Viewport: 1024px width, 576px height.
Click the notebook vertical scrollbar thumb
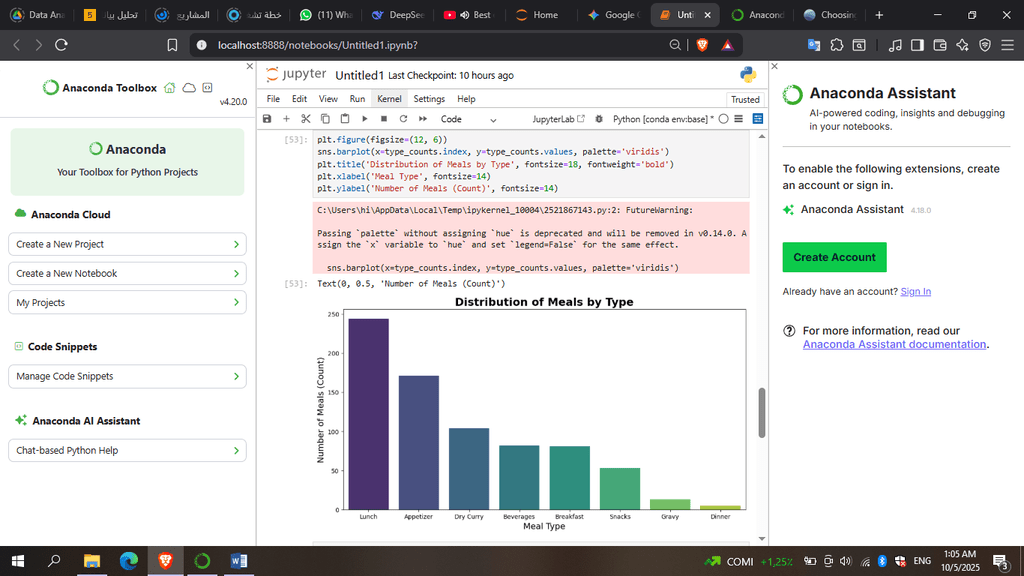tap(762, 412)
